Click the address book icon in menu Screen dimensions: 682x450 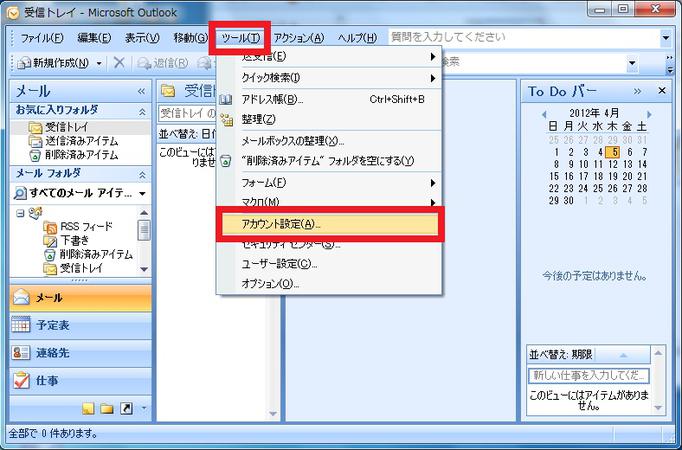click(225, 100)
